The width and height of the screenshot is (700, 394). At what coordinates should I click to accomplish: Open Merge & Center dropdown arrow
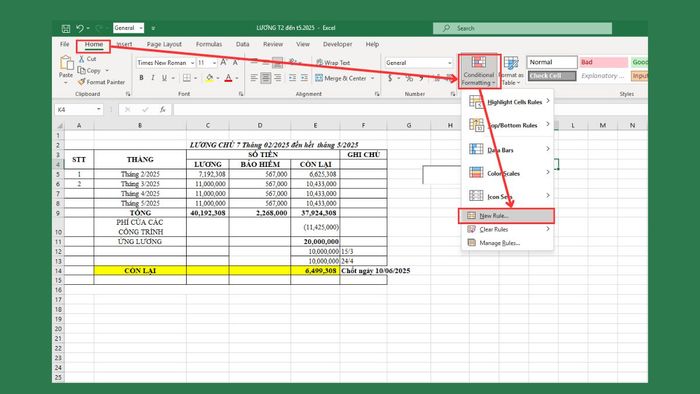point(373,78)
